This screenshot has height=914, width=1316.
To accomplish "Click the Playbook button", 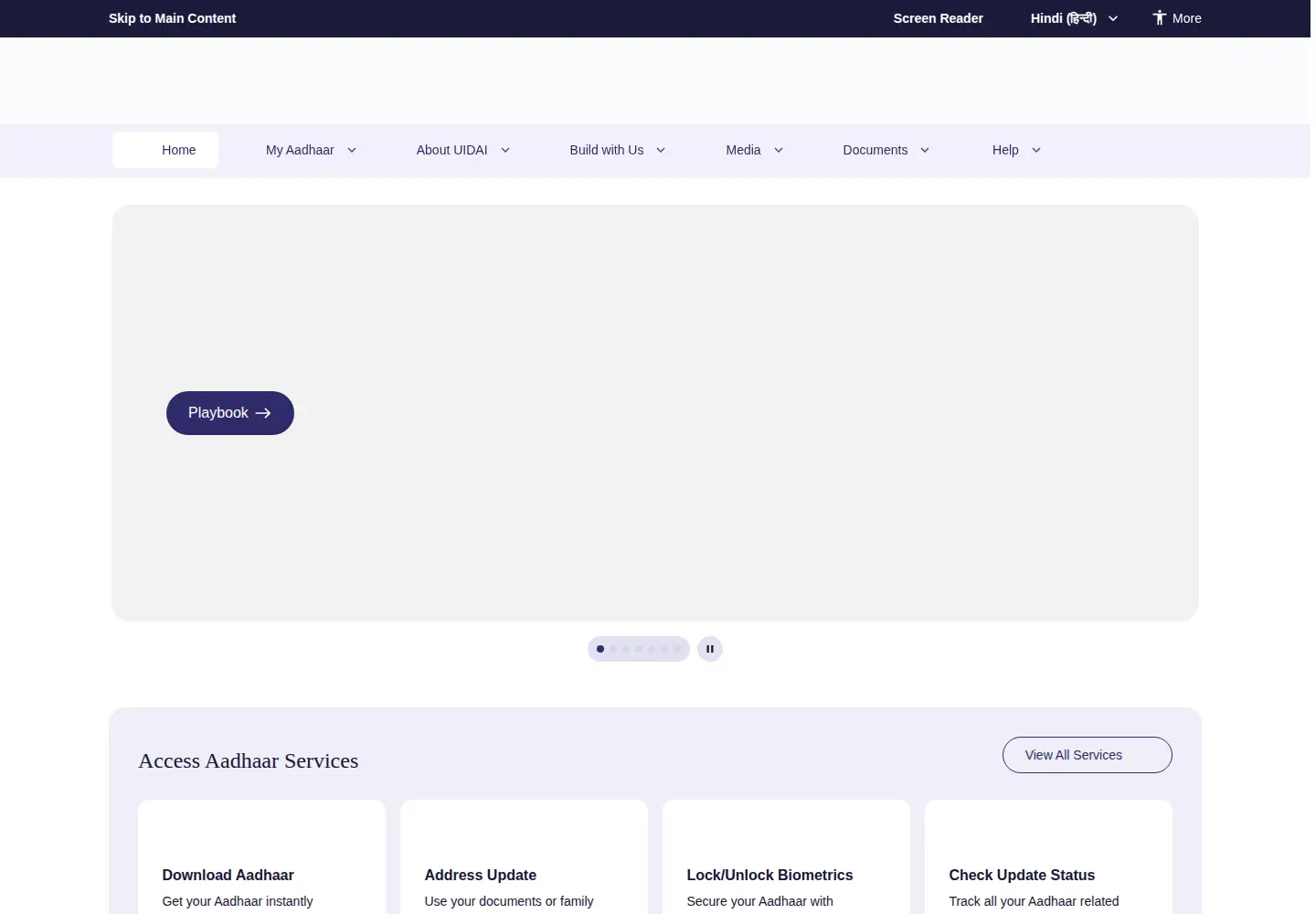I will [x=230, y=413].
